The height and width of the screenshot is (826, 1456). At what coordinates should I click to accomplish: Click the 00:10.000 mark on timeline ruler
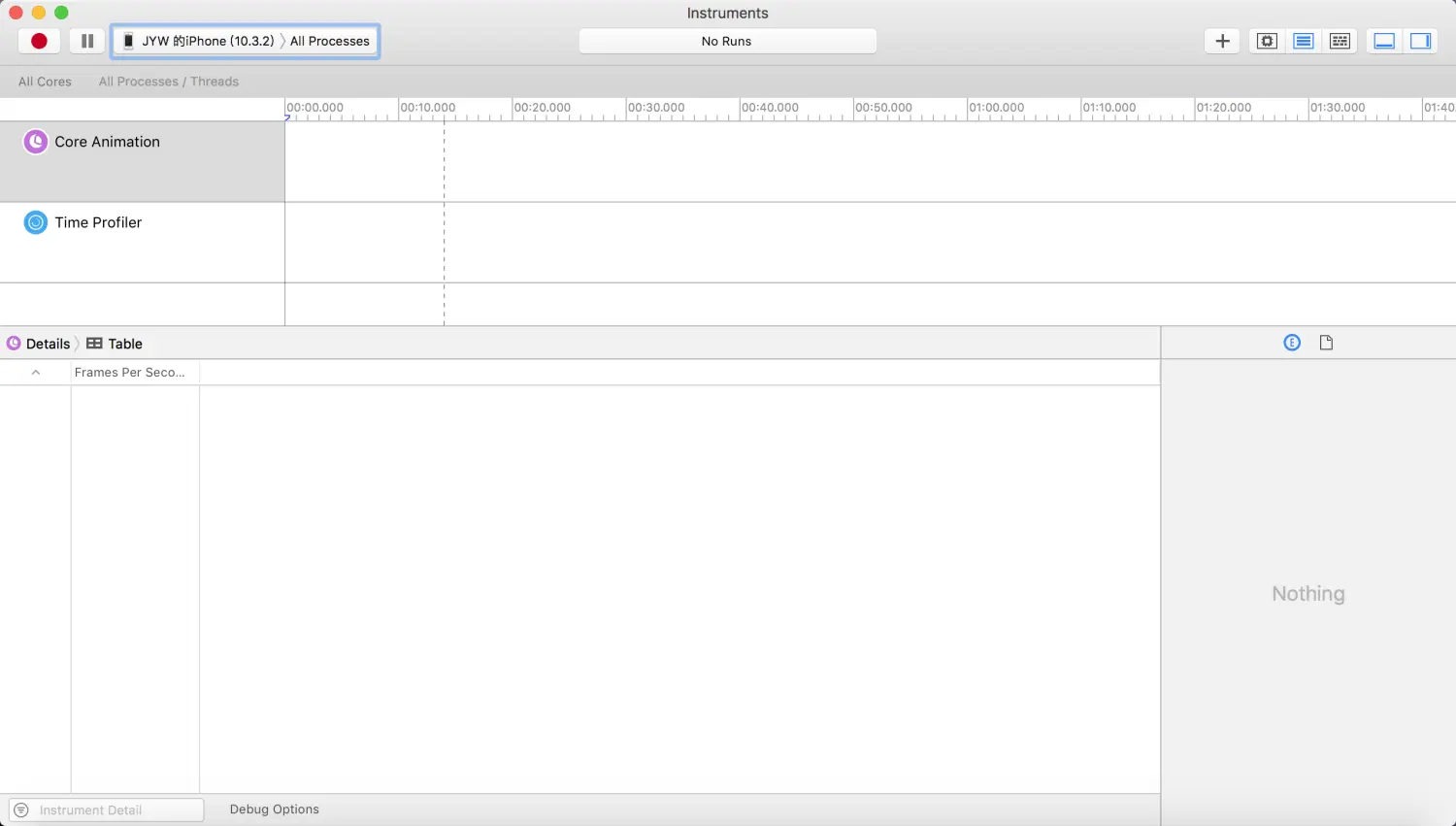click(428, 108)
